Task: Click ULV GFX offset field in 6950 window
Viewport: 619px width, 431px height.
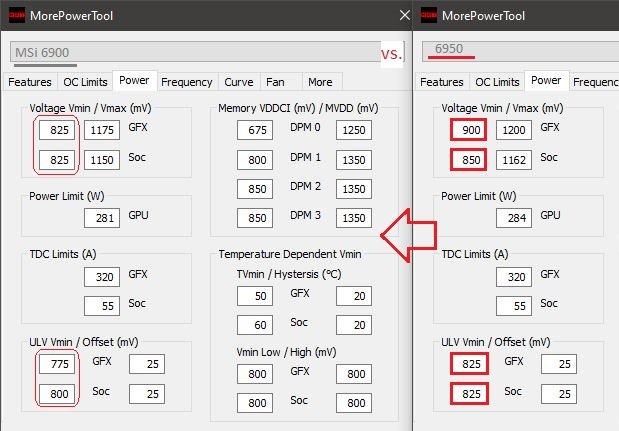Action: [559, 364]
